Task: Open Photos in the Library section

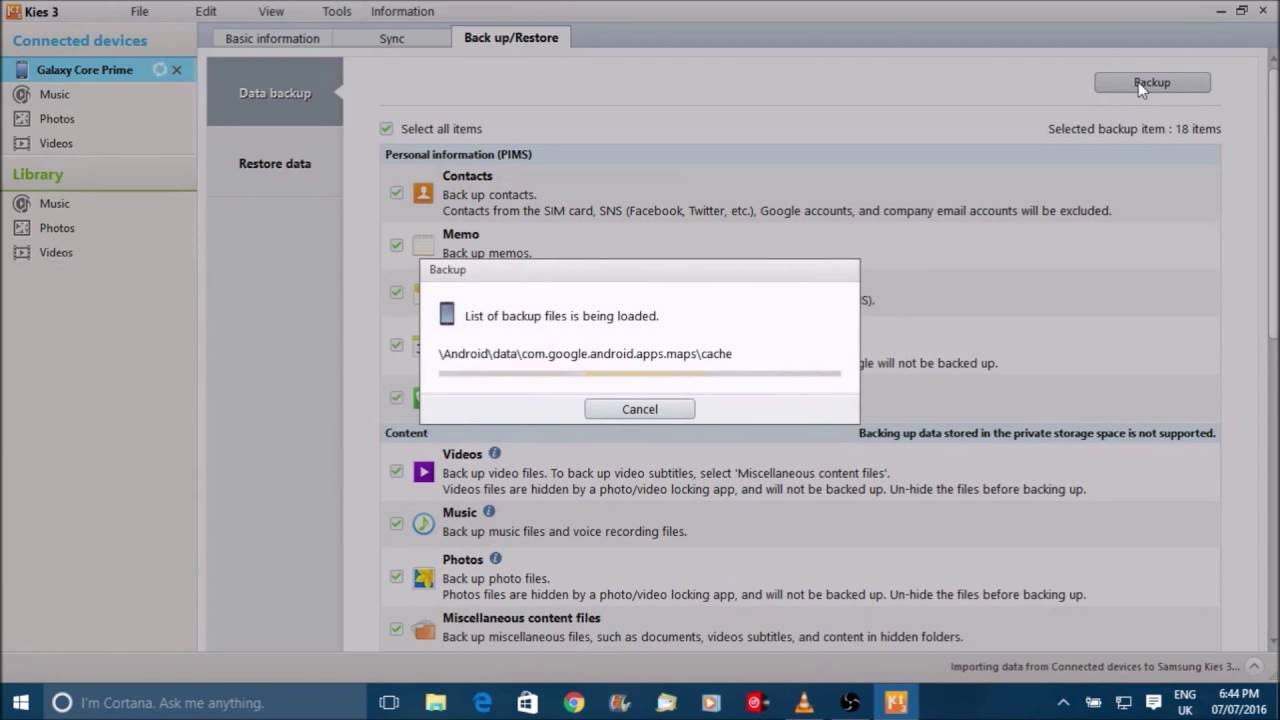Action: [x=57, y=228]
